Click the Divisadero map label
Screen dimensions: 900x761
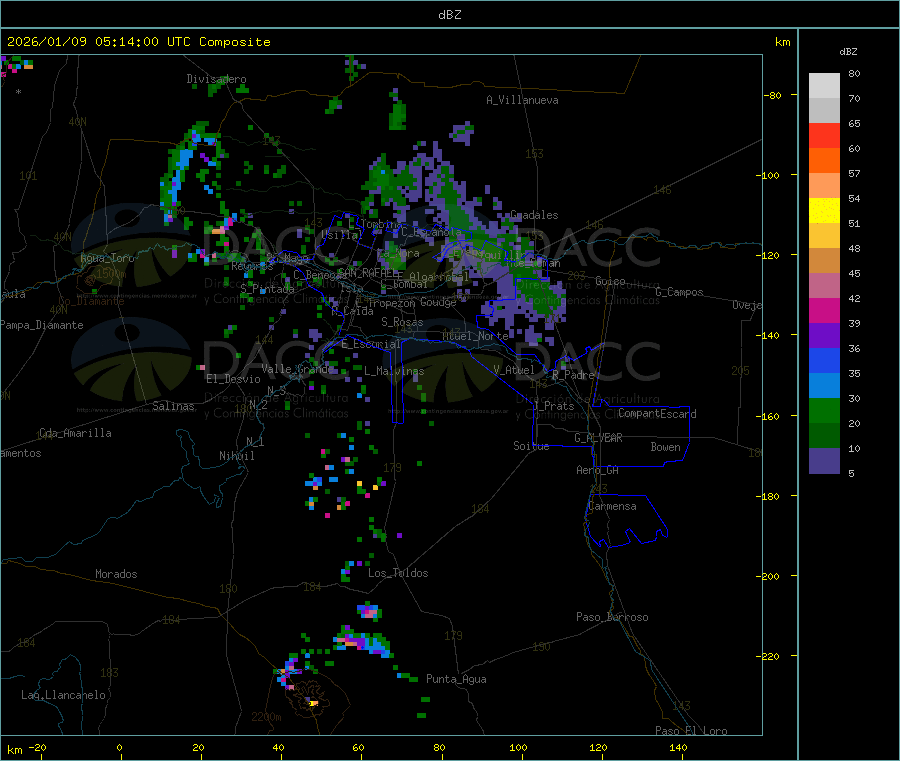[x=216, y=79]
